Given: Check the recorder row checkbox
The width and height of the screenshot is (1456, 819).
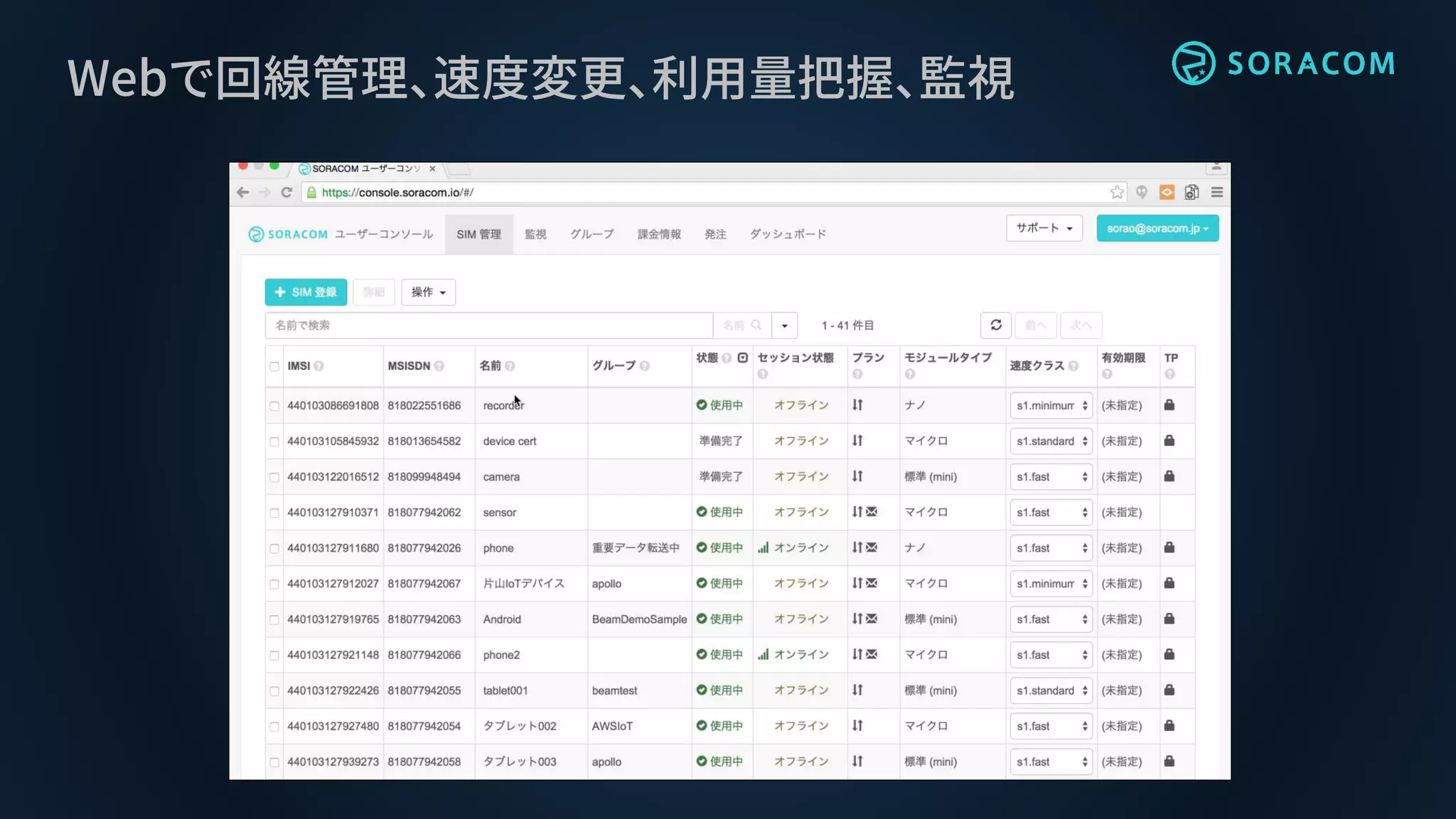Looking at the screenshot, I should pyautogui.click(x=274, y=406).
